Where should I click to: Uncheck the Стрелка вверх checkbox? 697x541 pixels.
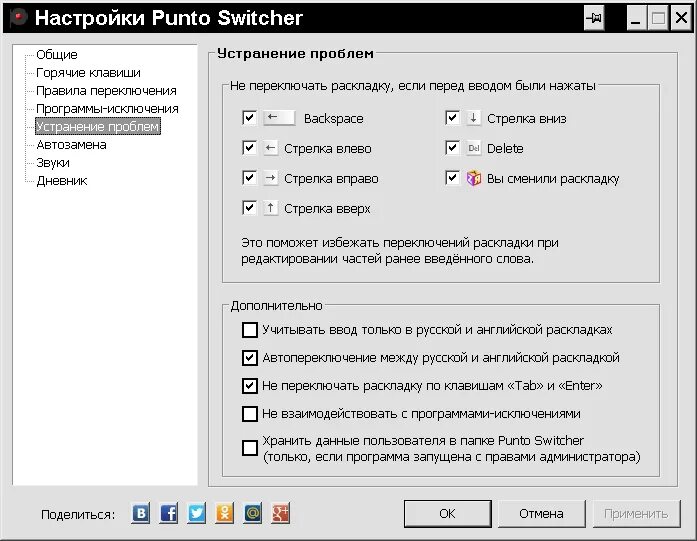pyautogui.click(x=249, y=208)
